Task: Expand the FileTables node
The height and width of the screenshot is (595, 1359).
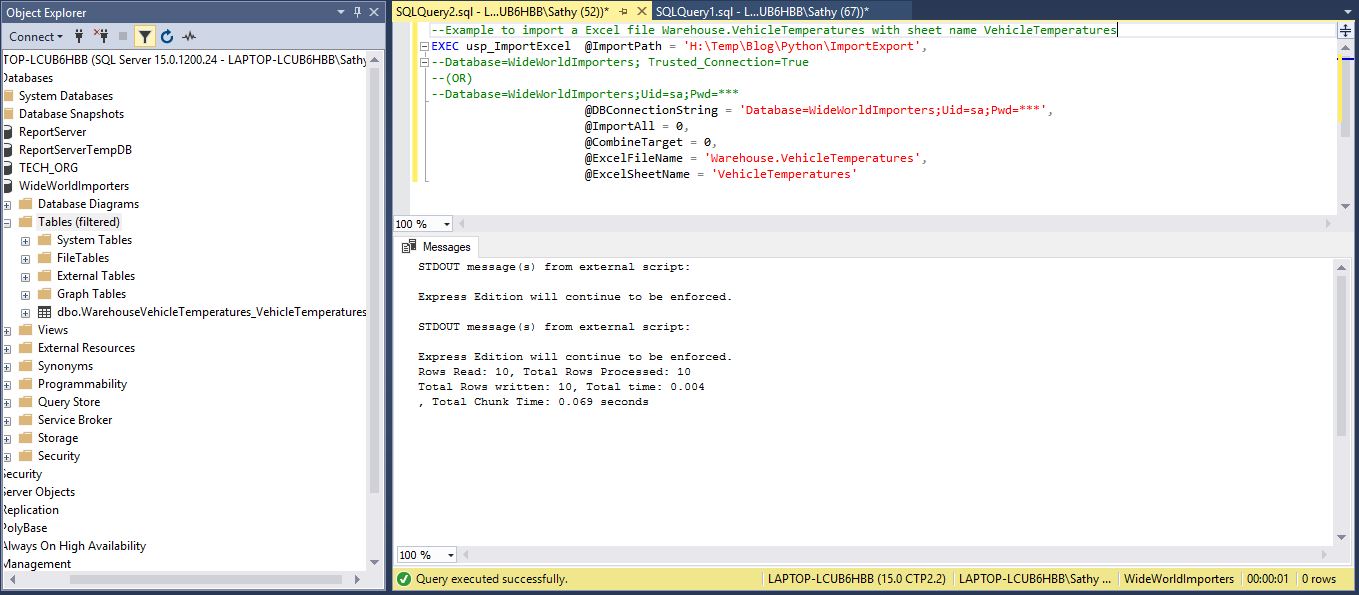Action: 26,258
